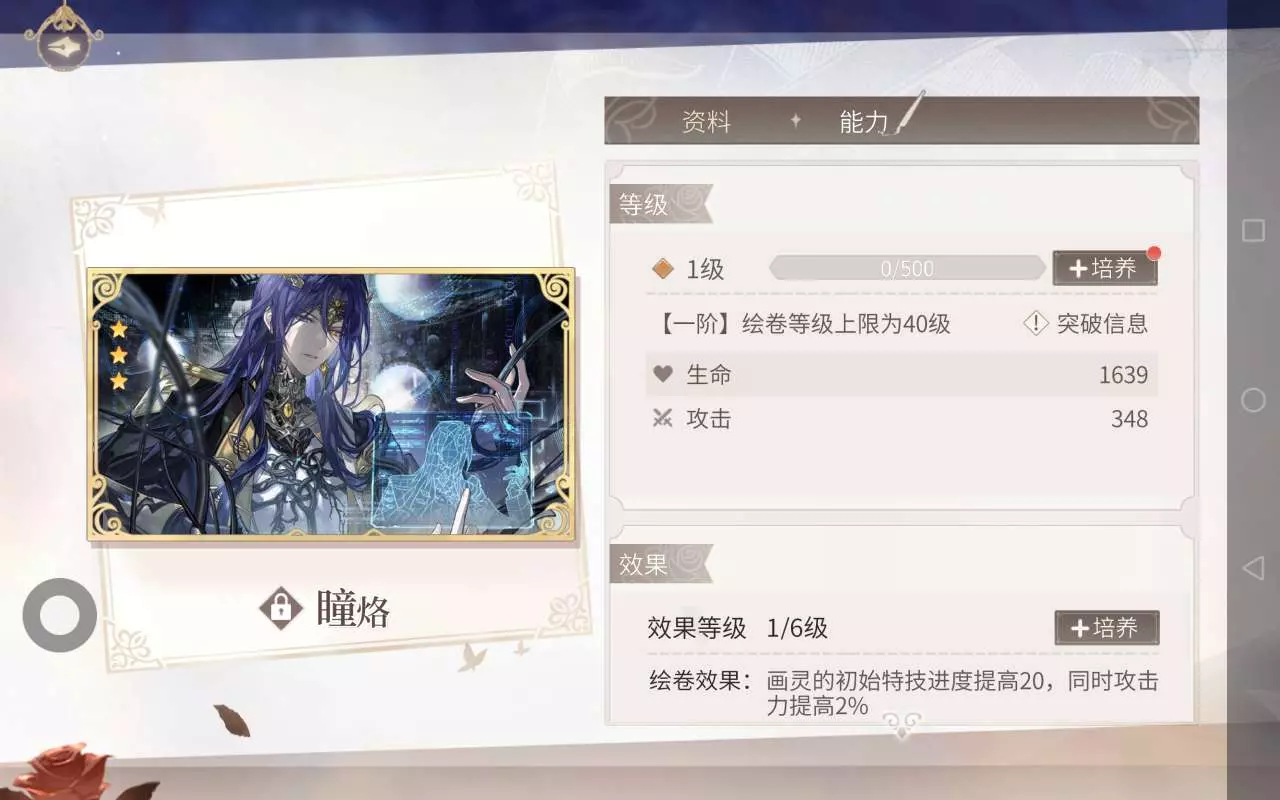Tap the exclamation icon for 突破信息

click(1036, 323)
